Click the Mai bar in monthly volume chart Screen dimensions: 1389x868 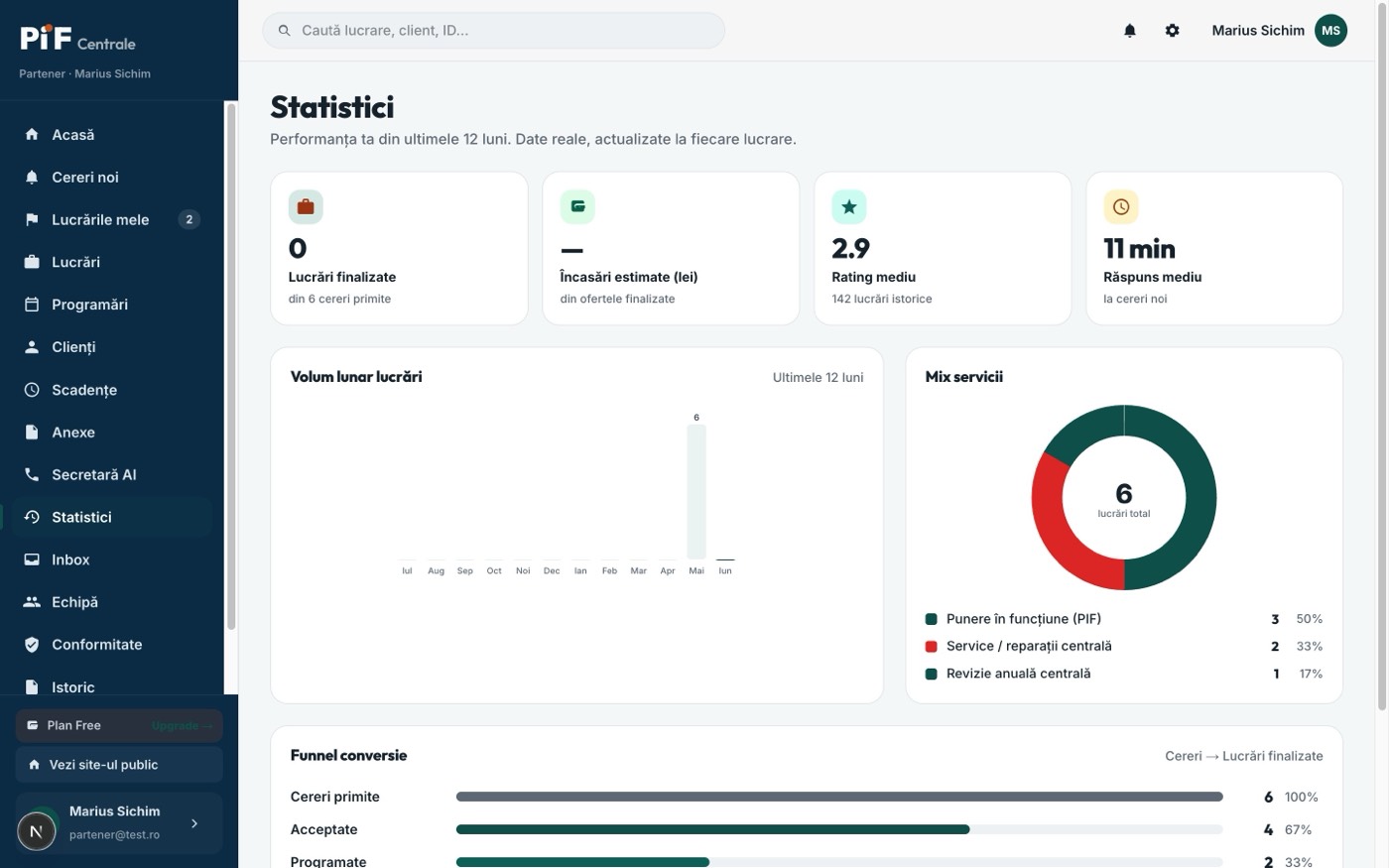696,491
